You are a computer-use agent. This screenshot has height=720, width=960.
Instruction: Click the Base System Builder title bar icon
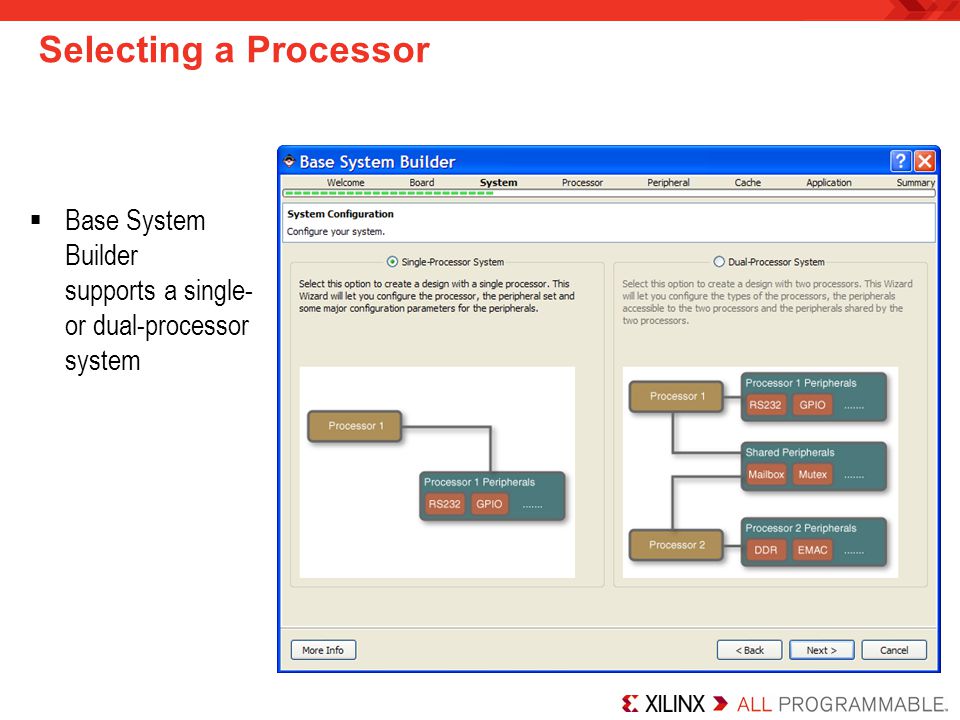[x=289, y=161]
